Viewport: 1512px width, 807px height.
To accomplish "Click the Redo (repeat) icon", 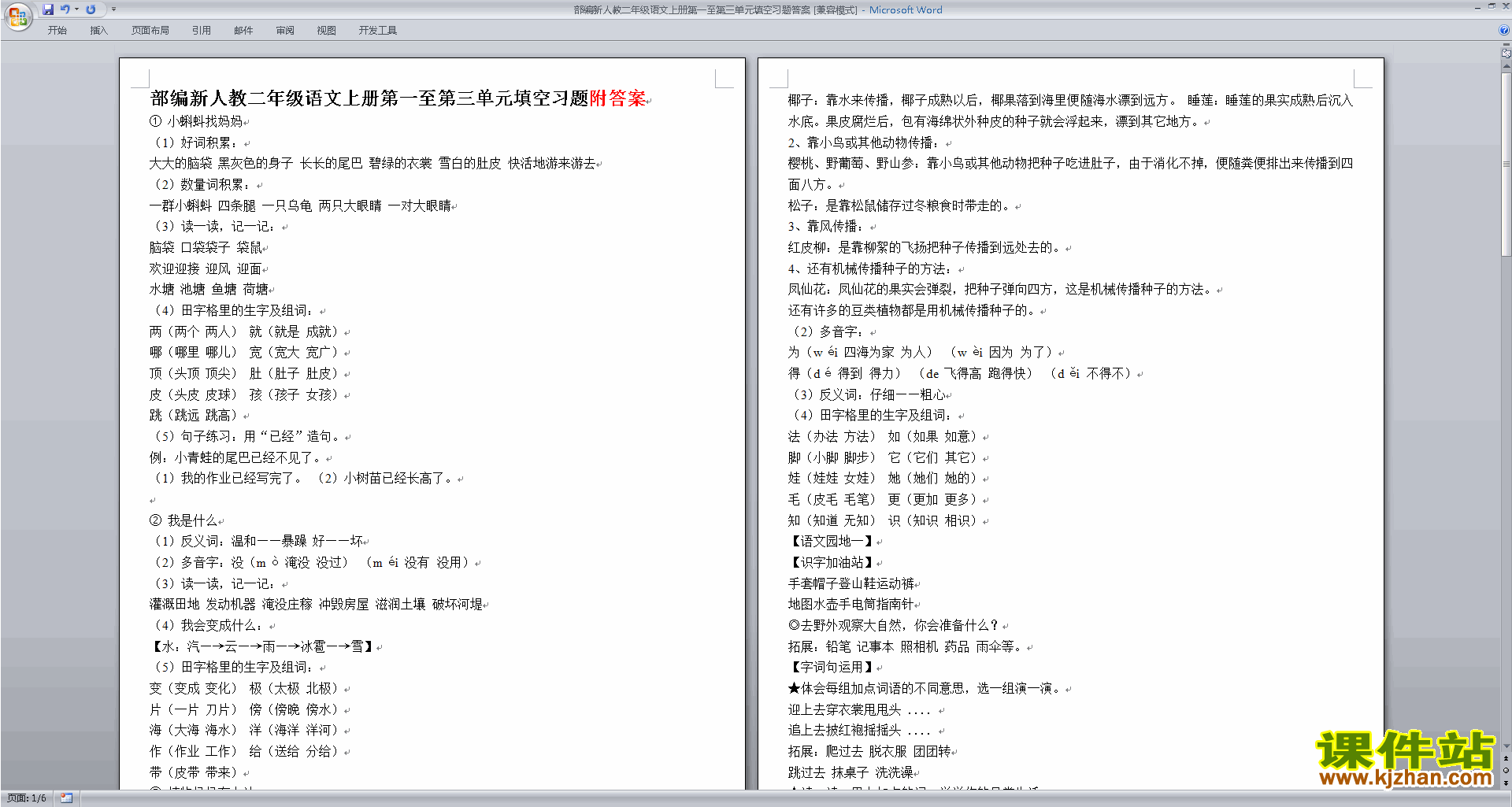I will 91,9.
